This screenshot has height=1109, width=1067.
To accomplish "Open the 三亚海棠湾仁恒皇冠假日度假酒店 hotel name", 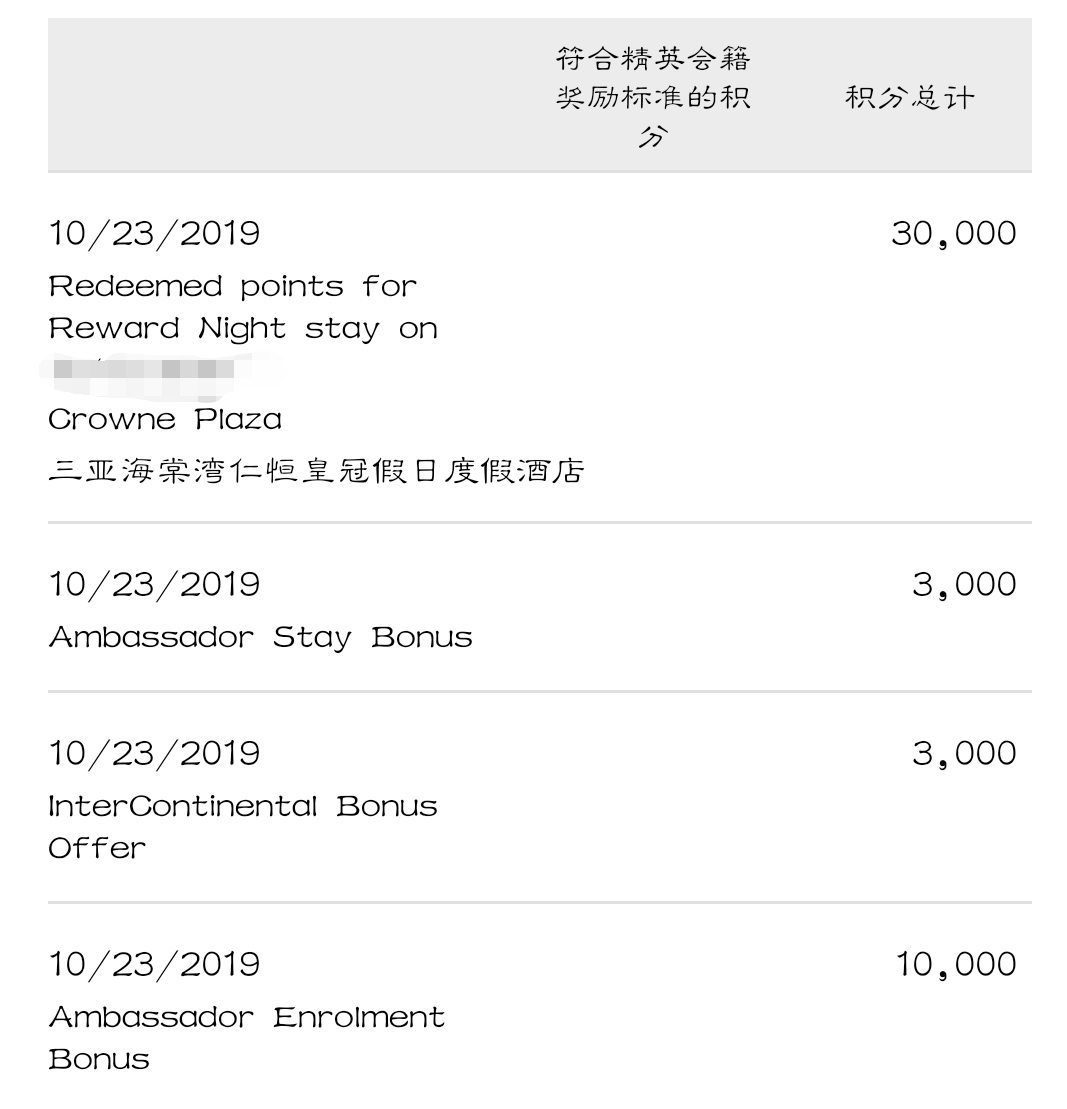I will (x=316, y=470).
